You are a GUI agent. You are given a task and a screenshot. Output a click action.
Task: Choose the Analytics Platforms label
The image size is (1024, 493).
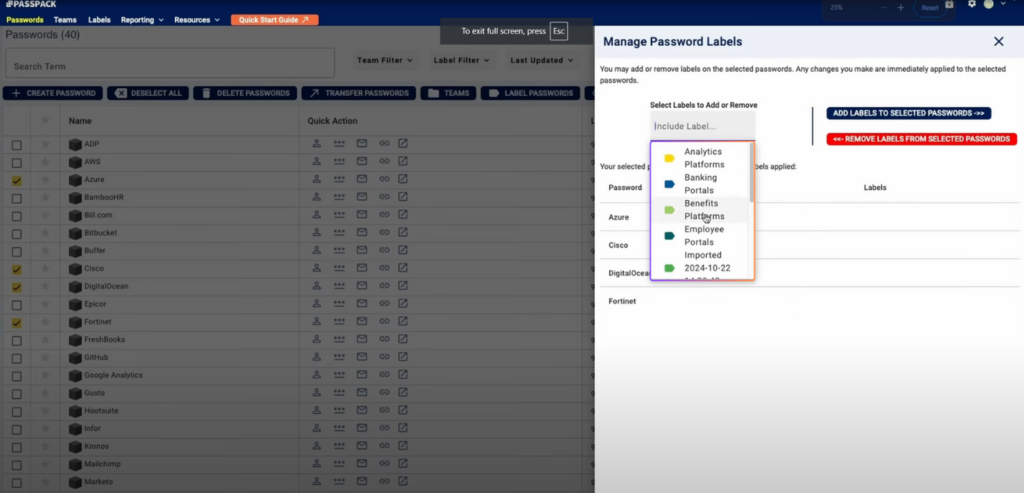click(700, 158)
